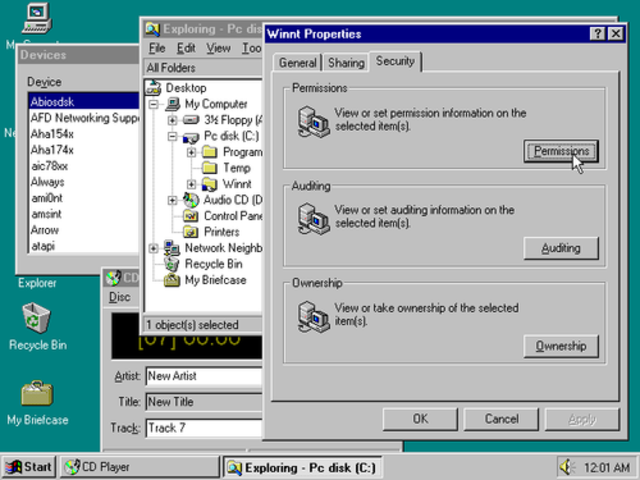Expand the 3½ Floppy drive node
The width and height of the screenshot is (640, 480).
pos(172,120)
